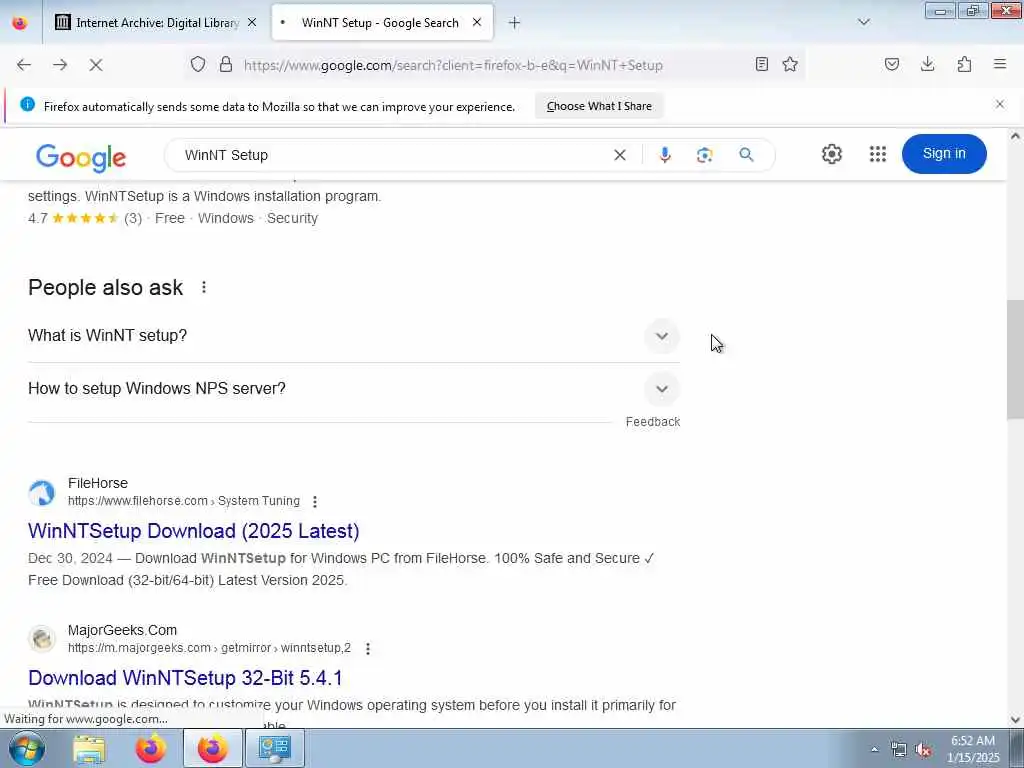The image size is (1024, 768).
Task: List all tabs dropdown arrow
Action: click(864, 22)
